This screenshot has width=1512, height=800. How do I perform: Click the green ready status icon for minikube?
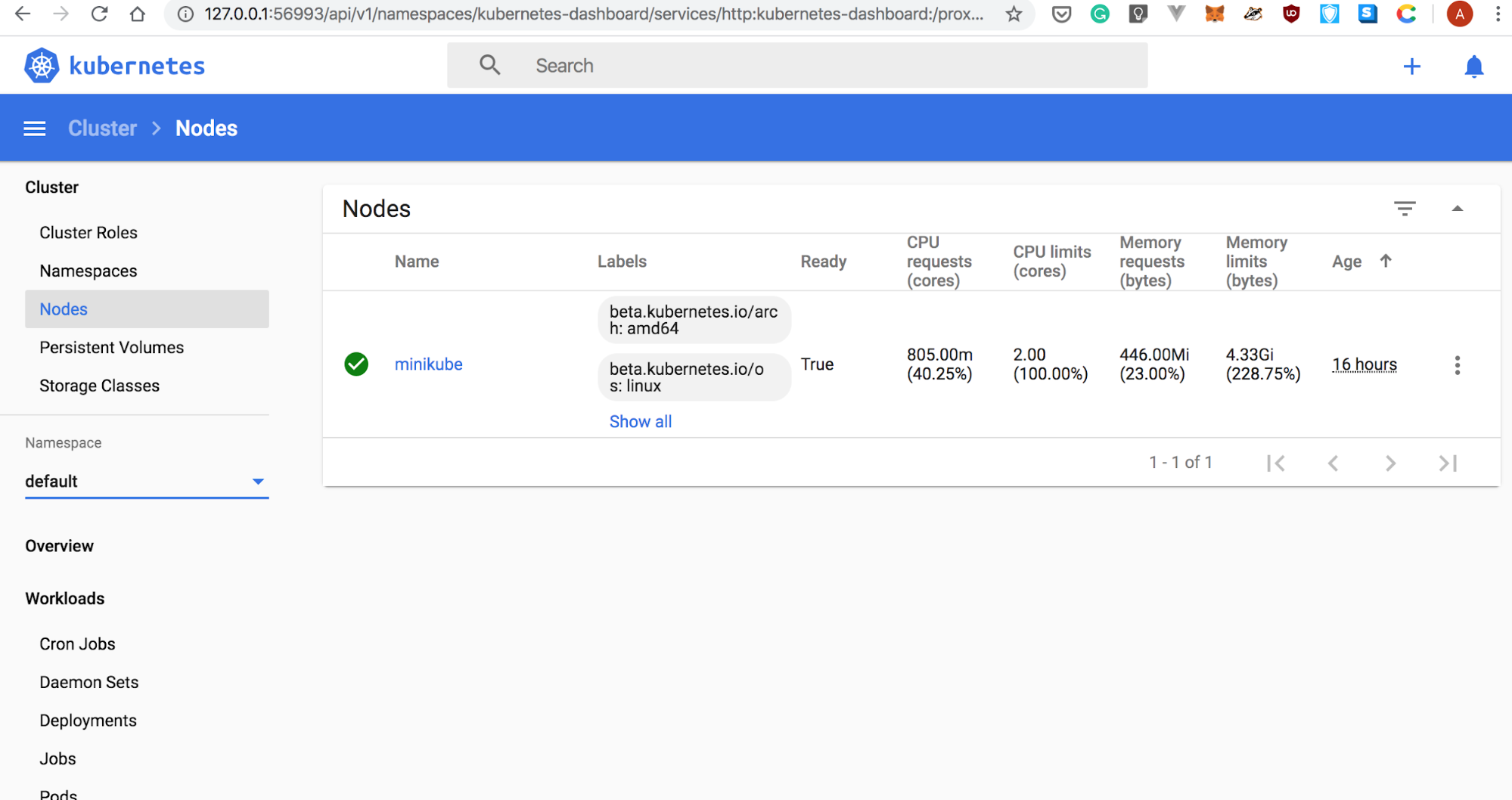pos(356,364)
